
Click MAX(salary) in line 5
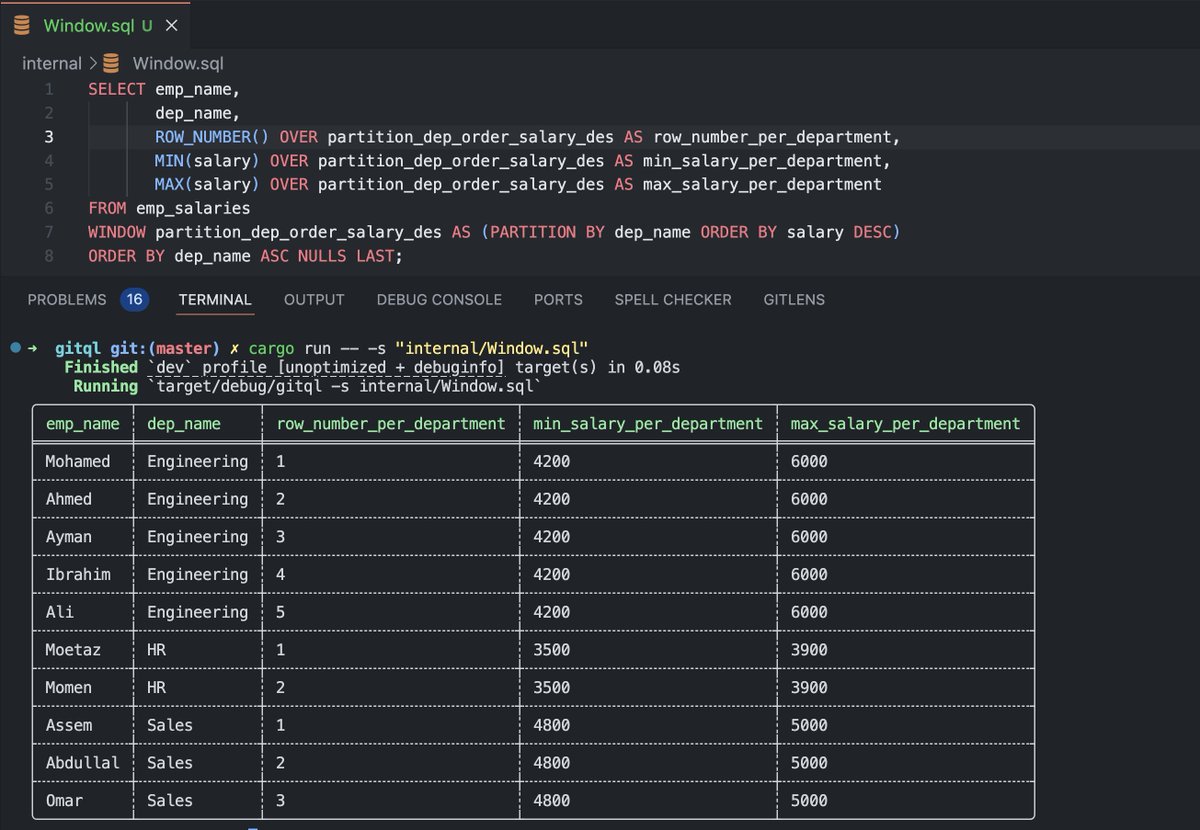click(208, 185)
